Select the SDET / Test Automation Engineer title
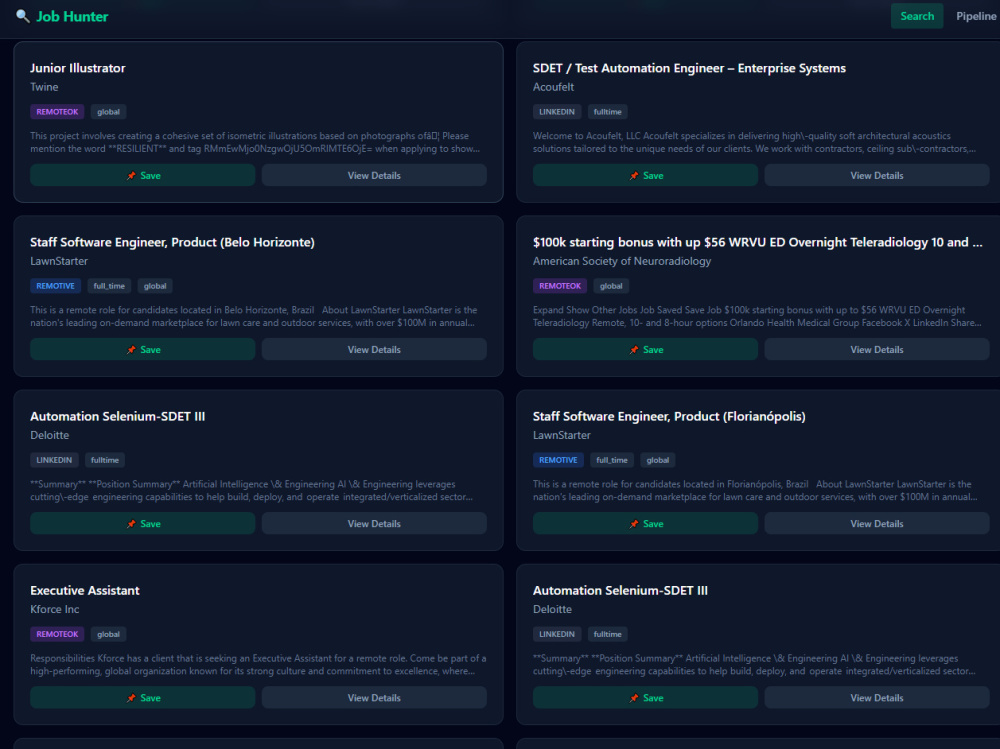1000x749 pixels. click(689, 68)
